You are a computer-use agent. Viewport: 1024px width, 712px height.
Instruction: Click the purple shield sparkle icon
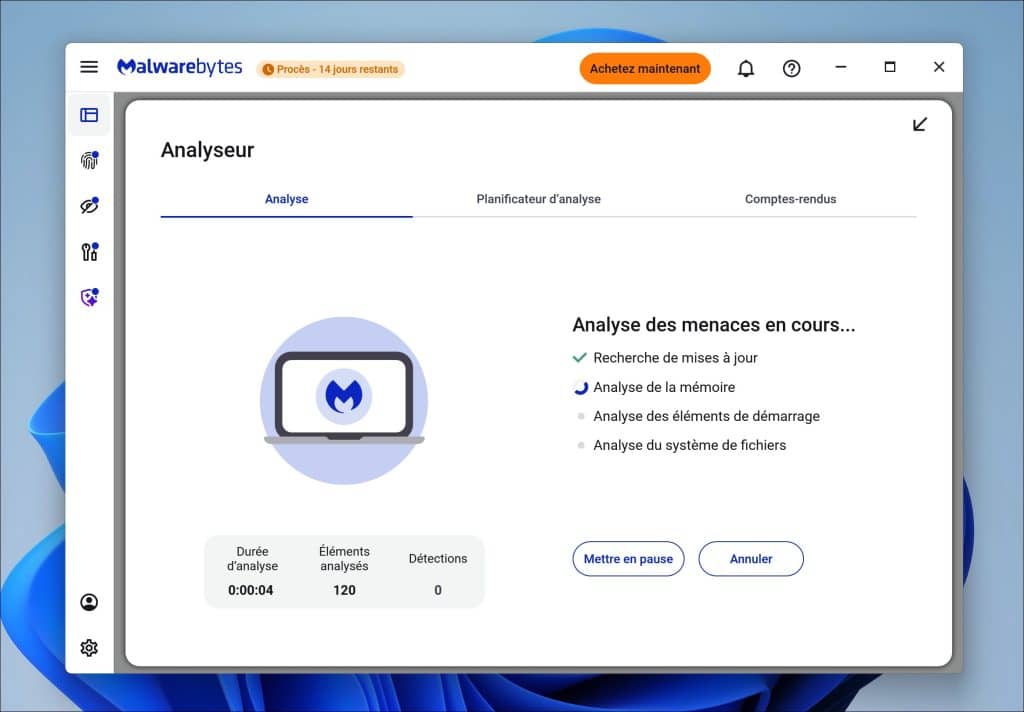[89, 297]
